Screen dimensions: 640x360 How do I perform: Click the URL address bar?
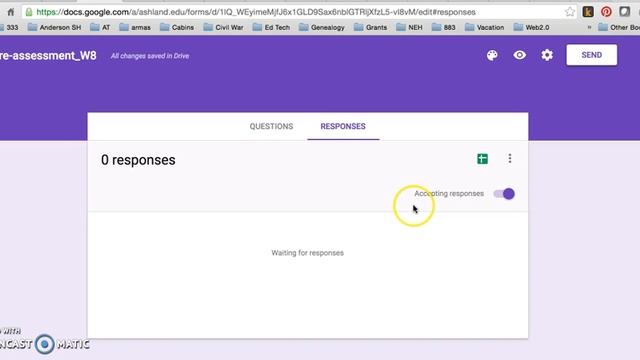click(x=298, y=12)
